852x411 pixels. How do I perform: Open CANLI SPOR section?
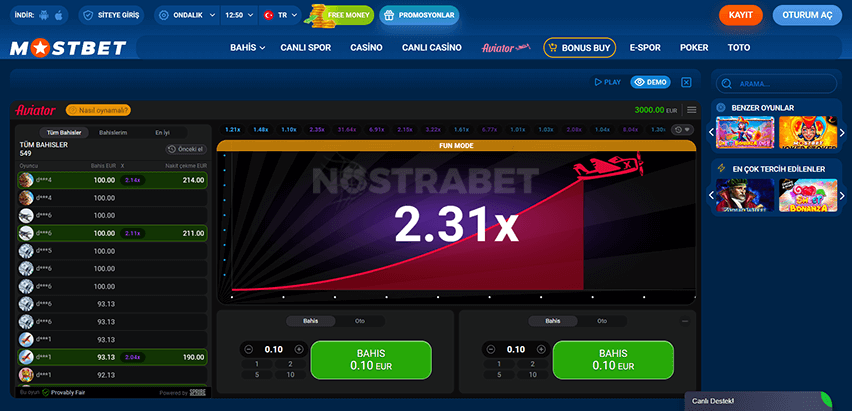[305, 48]
